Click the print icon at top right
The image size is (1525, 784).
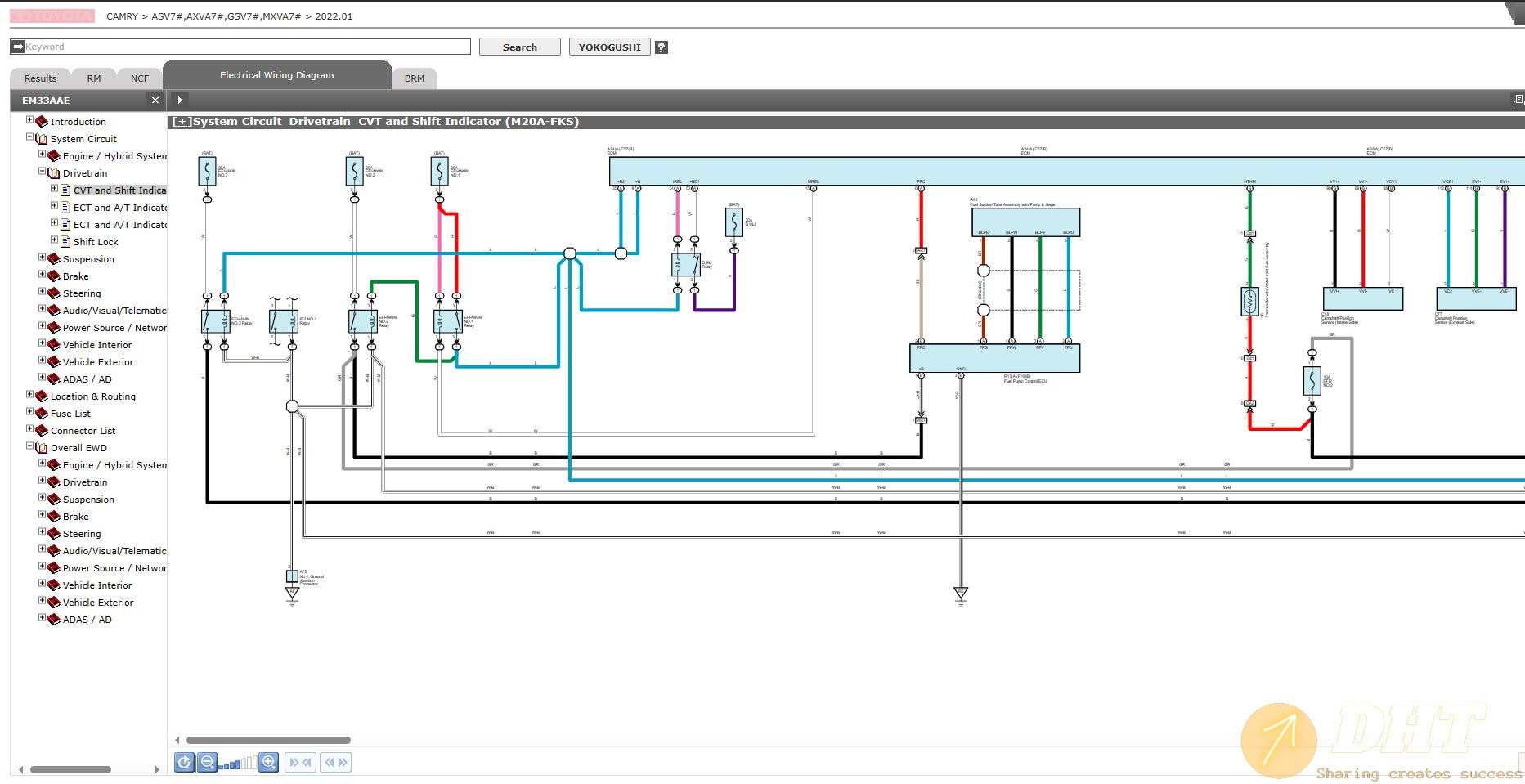1518,100
